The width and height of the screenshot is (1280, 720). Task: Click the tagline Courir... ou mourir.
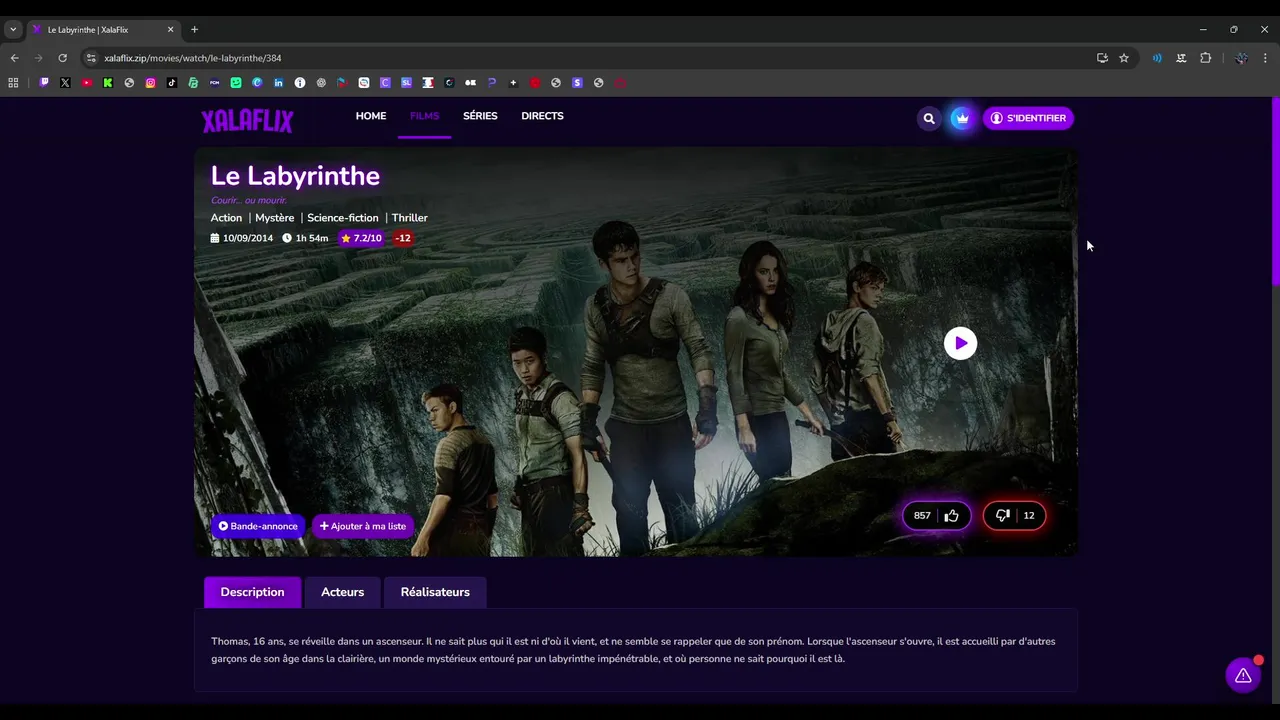point(249,200)
